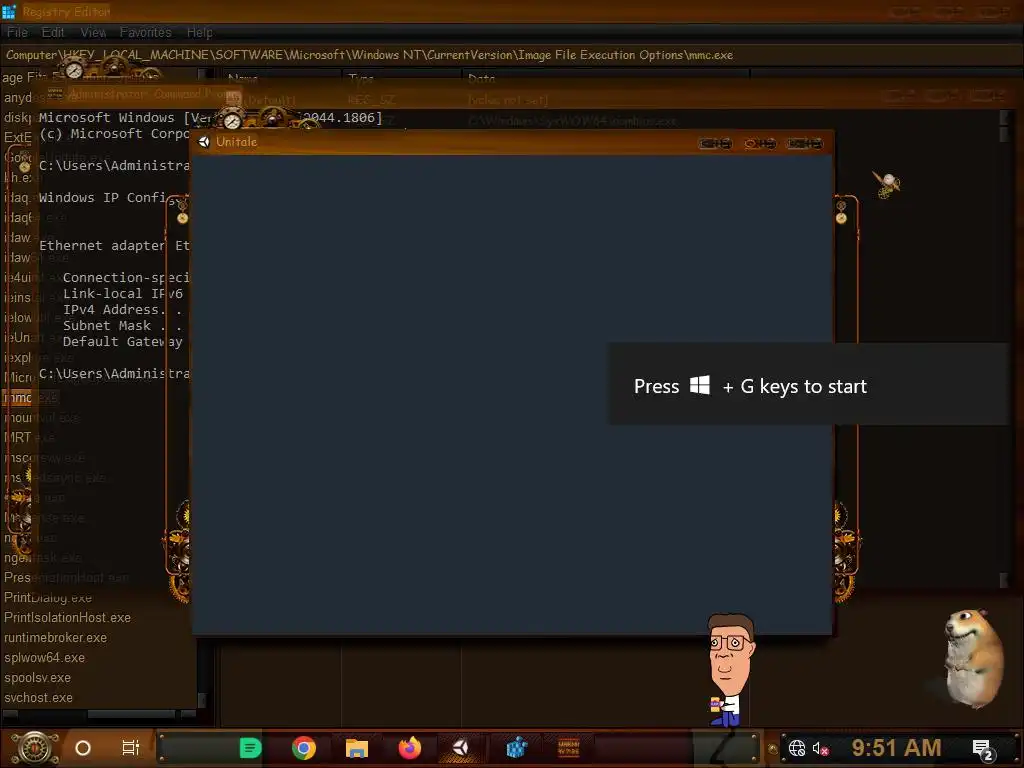Screen dimensions: 1024x768
Task: Open the Edit menu in Registry Editor
Action: (x=53, y=32)
